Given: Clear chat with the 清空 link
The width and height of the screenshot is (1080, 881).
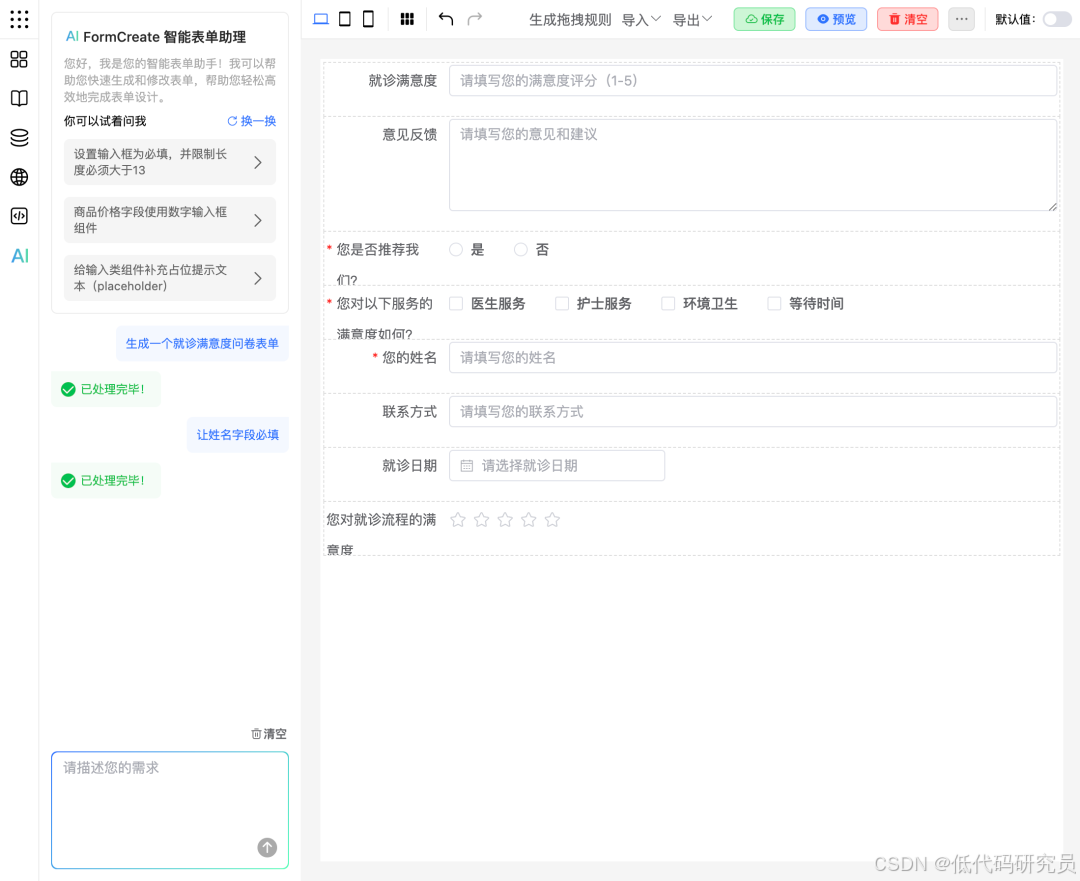Looking at the screenshot, I should coord(269,734).
